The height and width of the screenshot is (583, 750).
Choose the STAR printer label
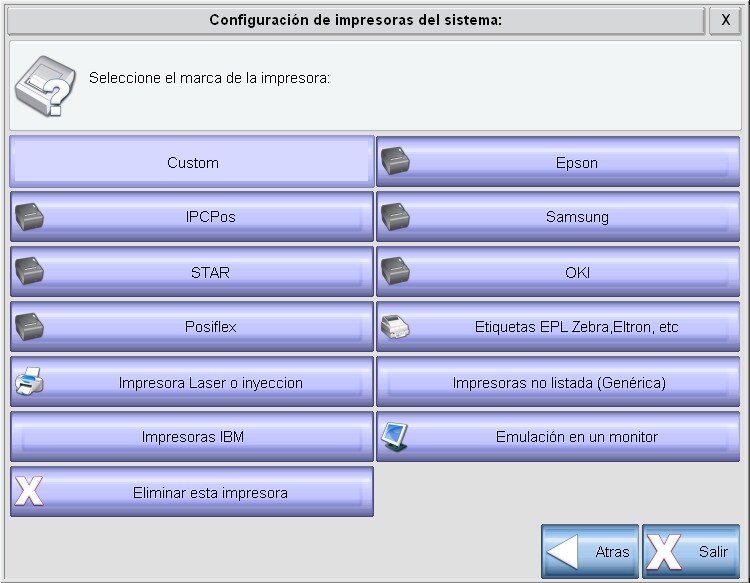[210, 272]
